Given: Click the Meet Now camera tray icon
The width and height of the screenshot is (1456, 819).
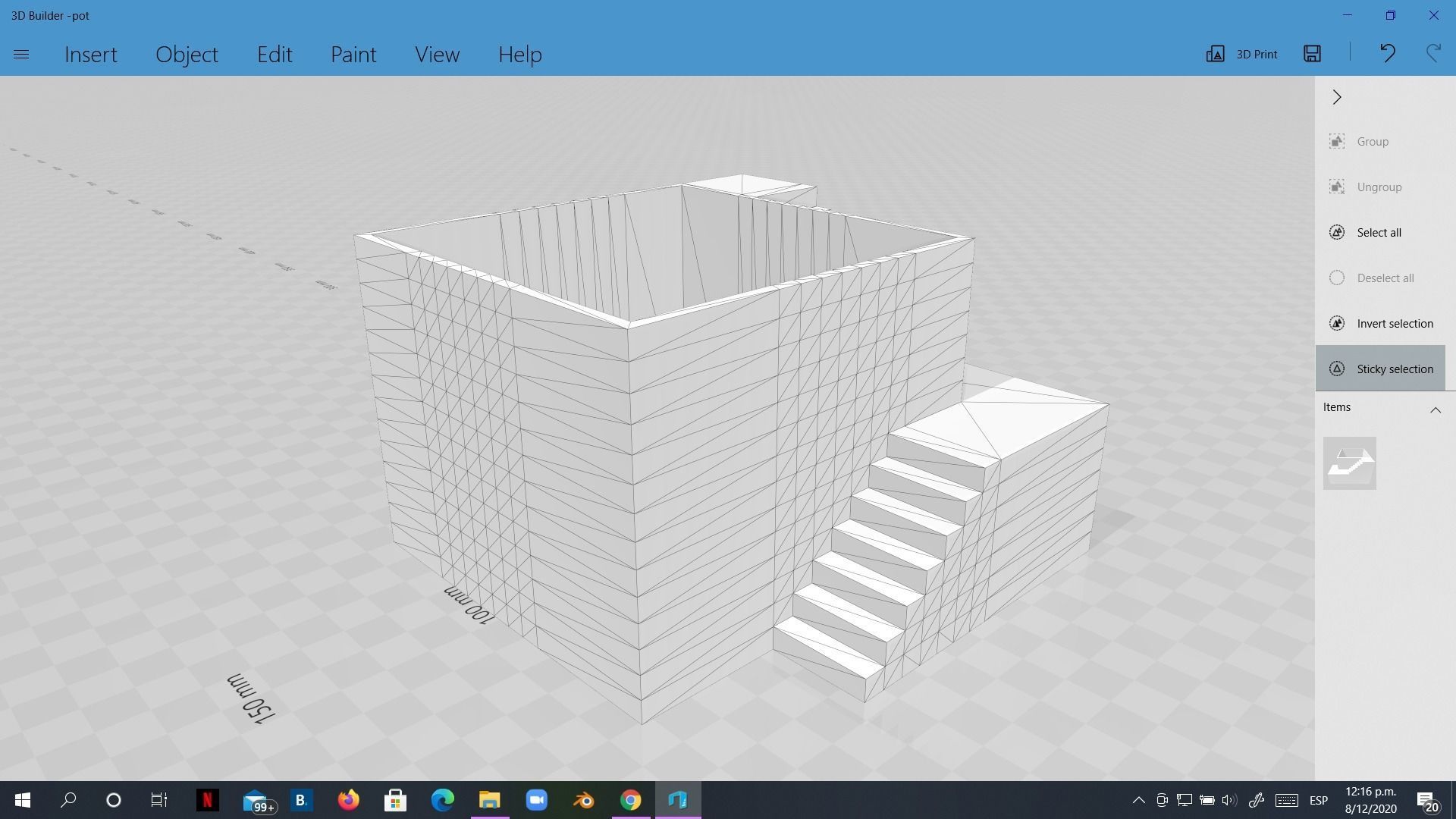Looking at the screenshot, I should pyautogui.click(x=1162, y=800).
